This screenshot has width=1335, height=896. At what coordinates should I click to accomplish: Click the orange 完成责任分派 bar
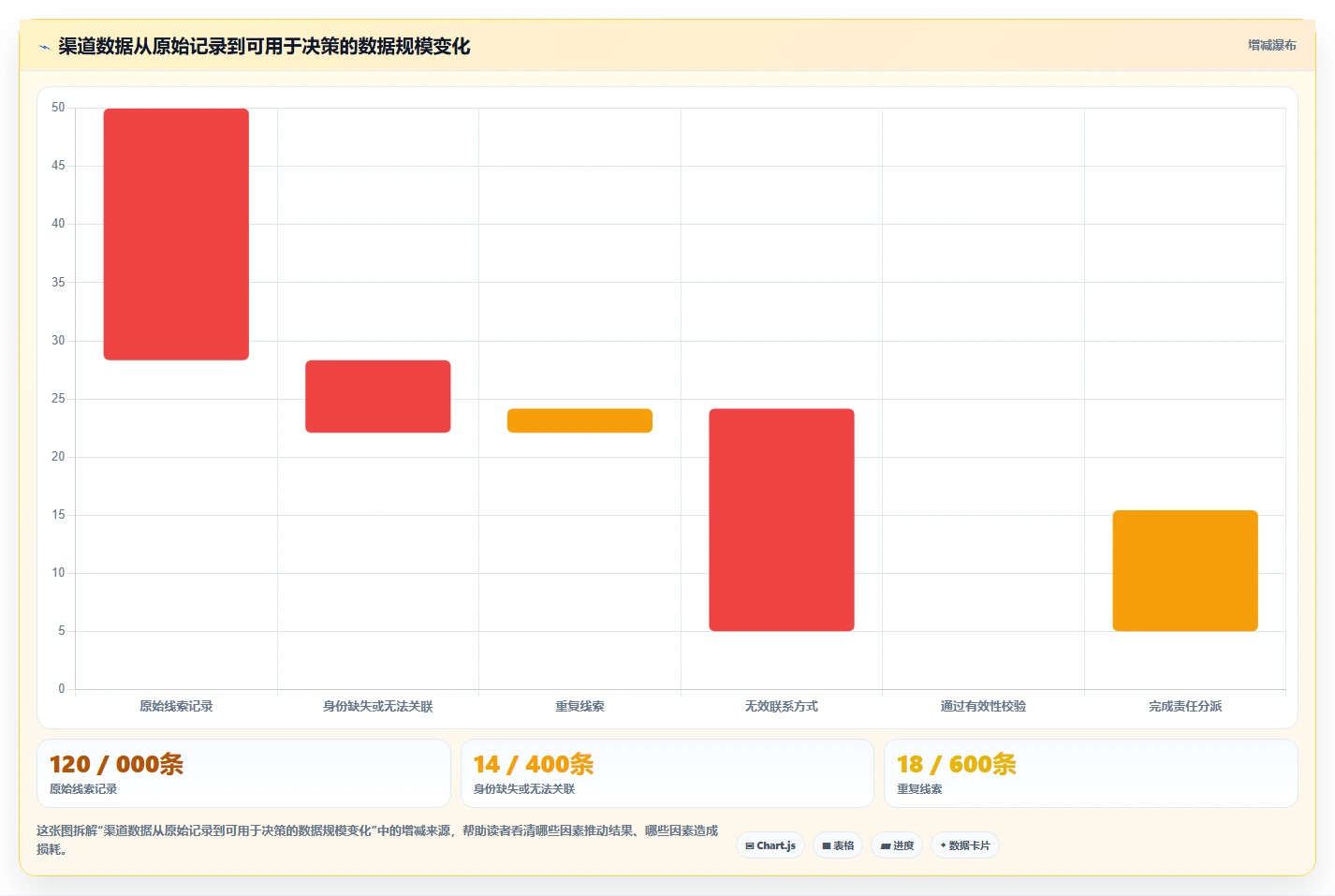1185,570
